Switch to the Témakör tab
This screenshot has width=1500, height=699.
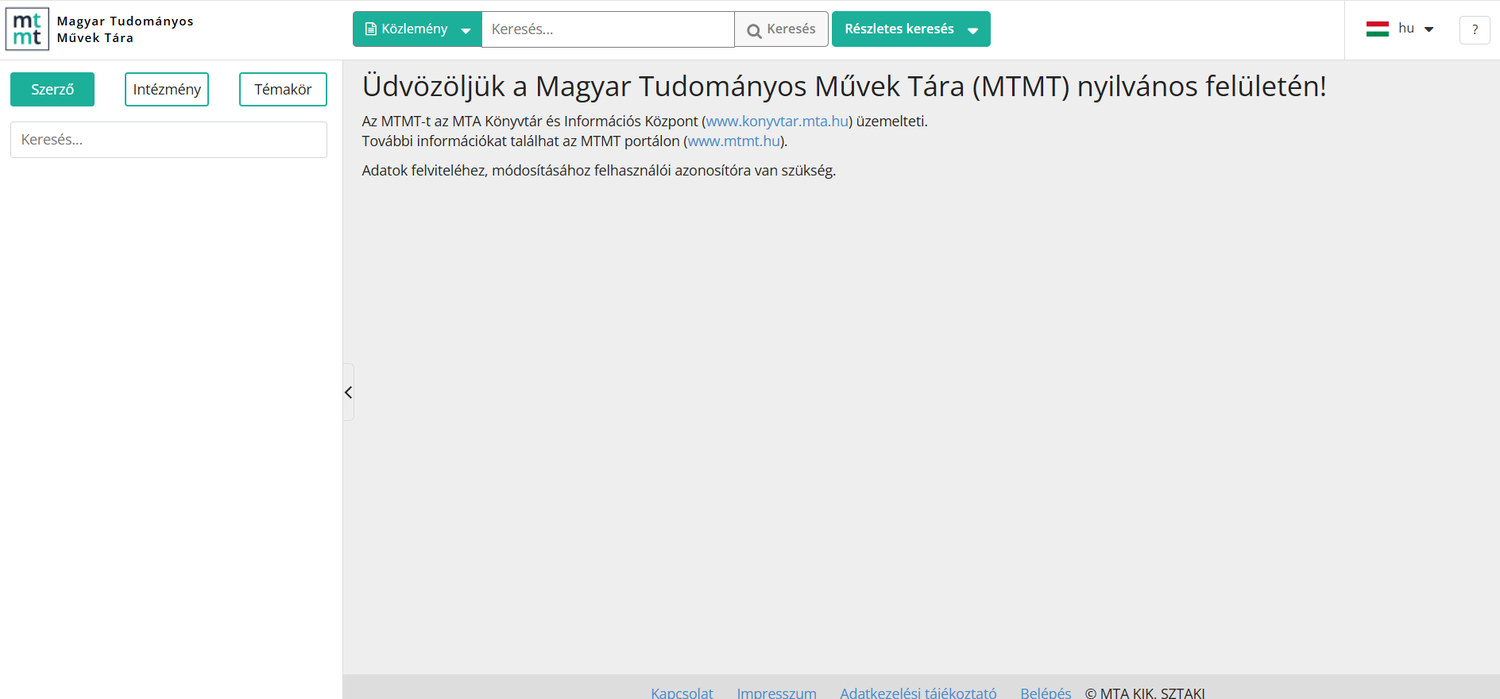coord(283,89)
